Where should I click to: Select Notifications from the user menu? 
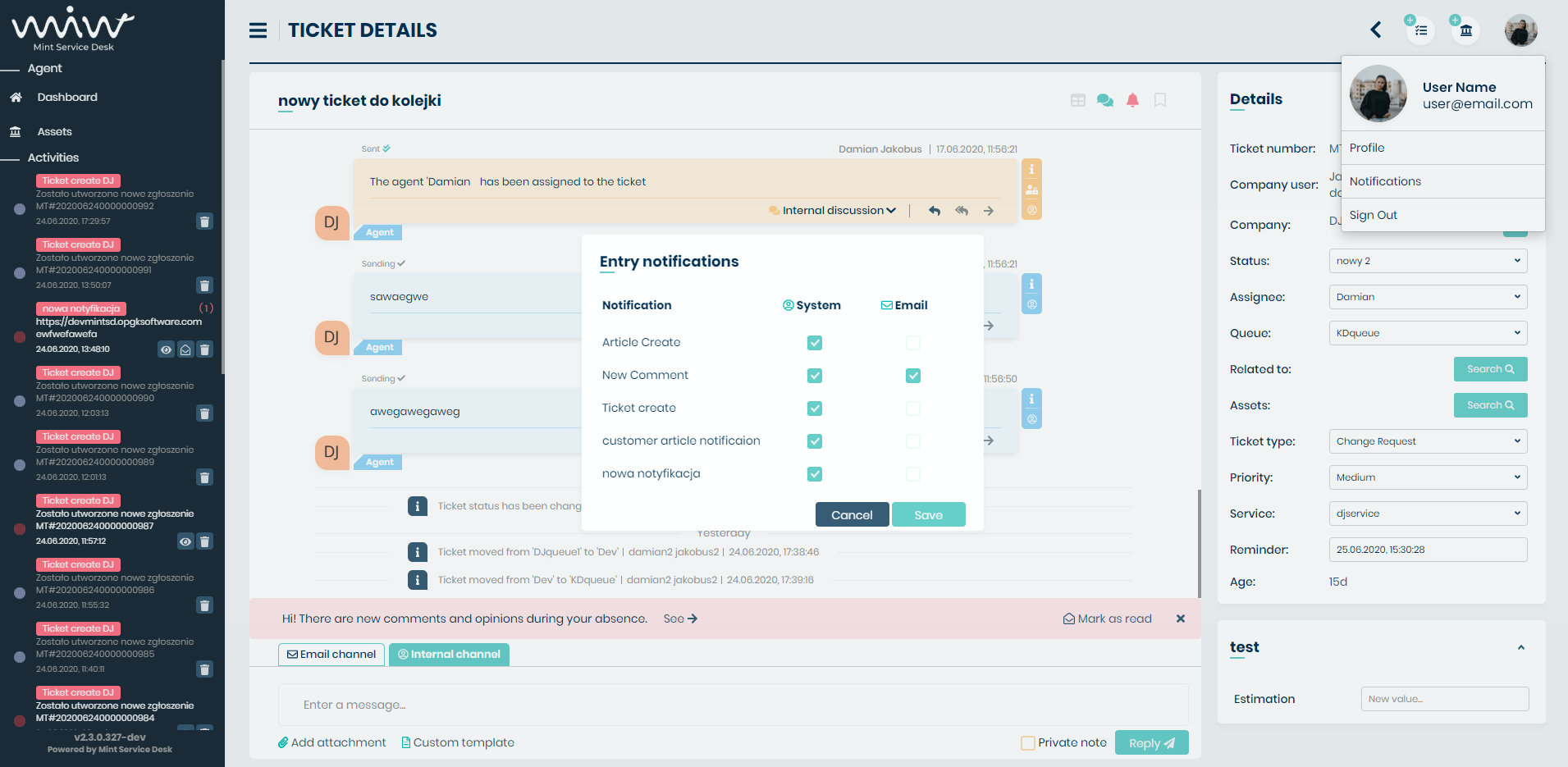coord(1385,181)
